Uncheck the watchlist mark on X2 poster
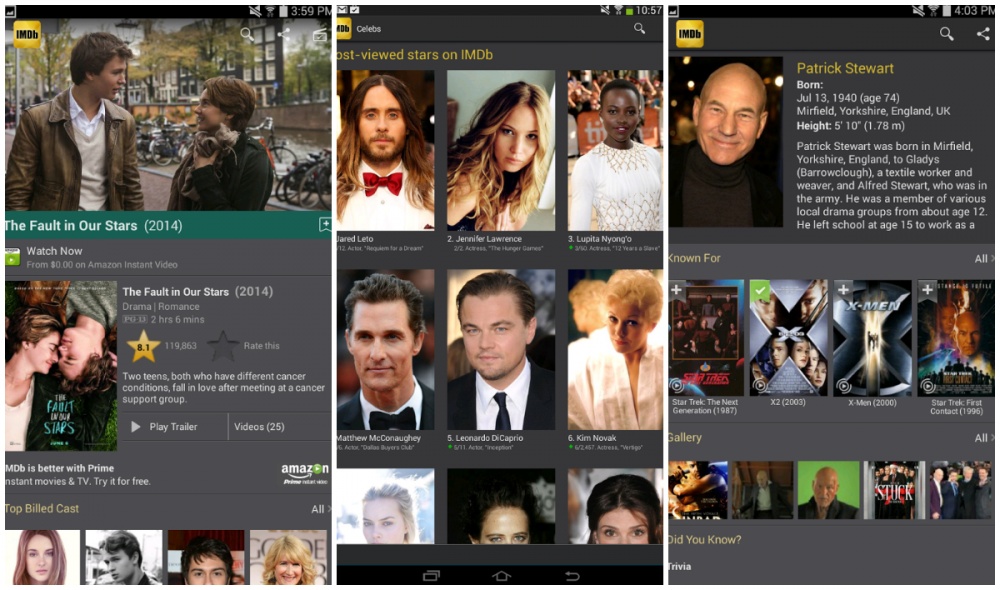 click(x=760, y=290)
